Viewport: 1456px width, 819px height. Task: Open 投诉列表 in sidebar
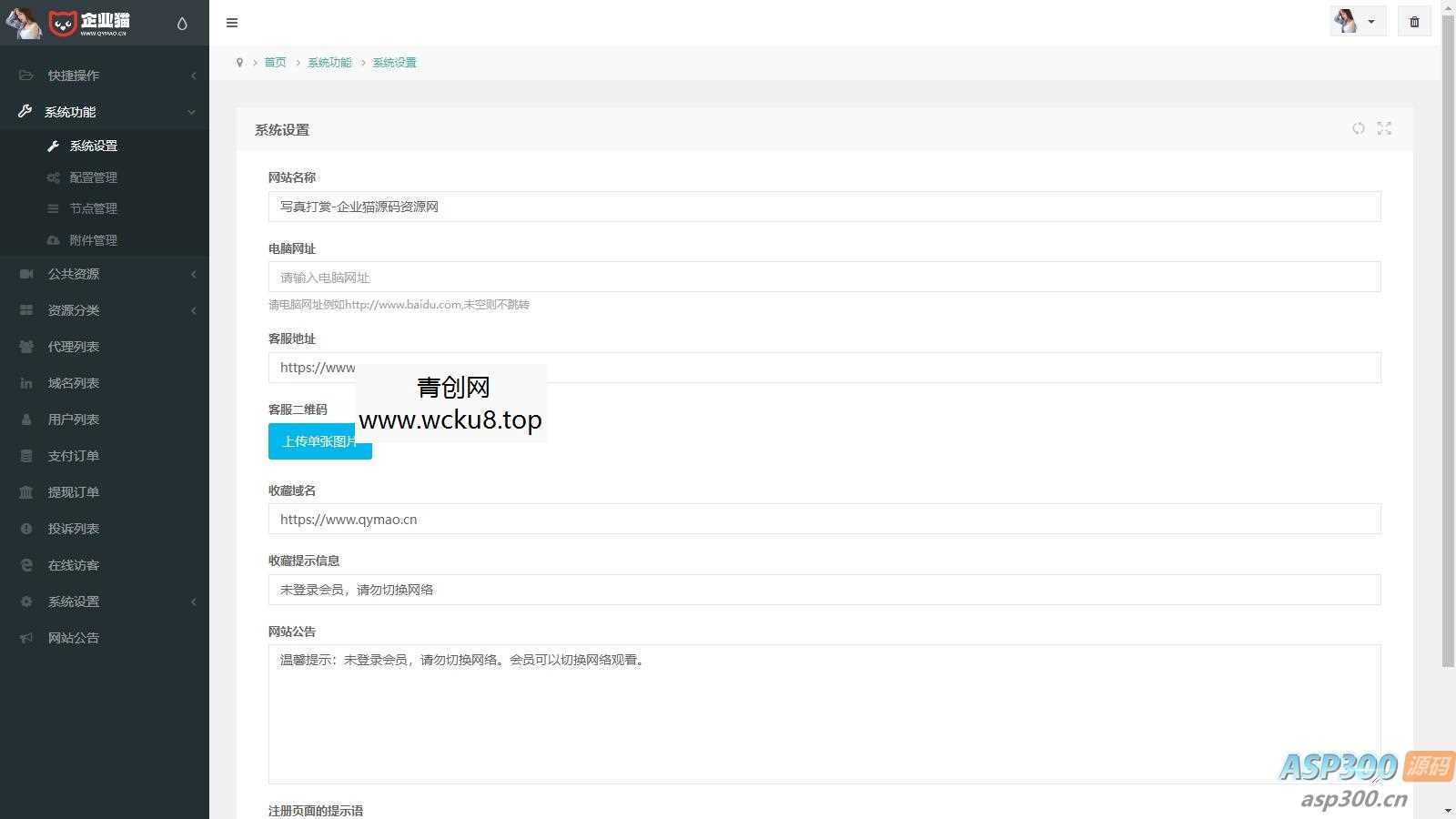point(74,529)
